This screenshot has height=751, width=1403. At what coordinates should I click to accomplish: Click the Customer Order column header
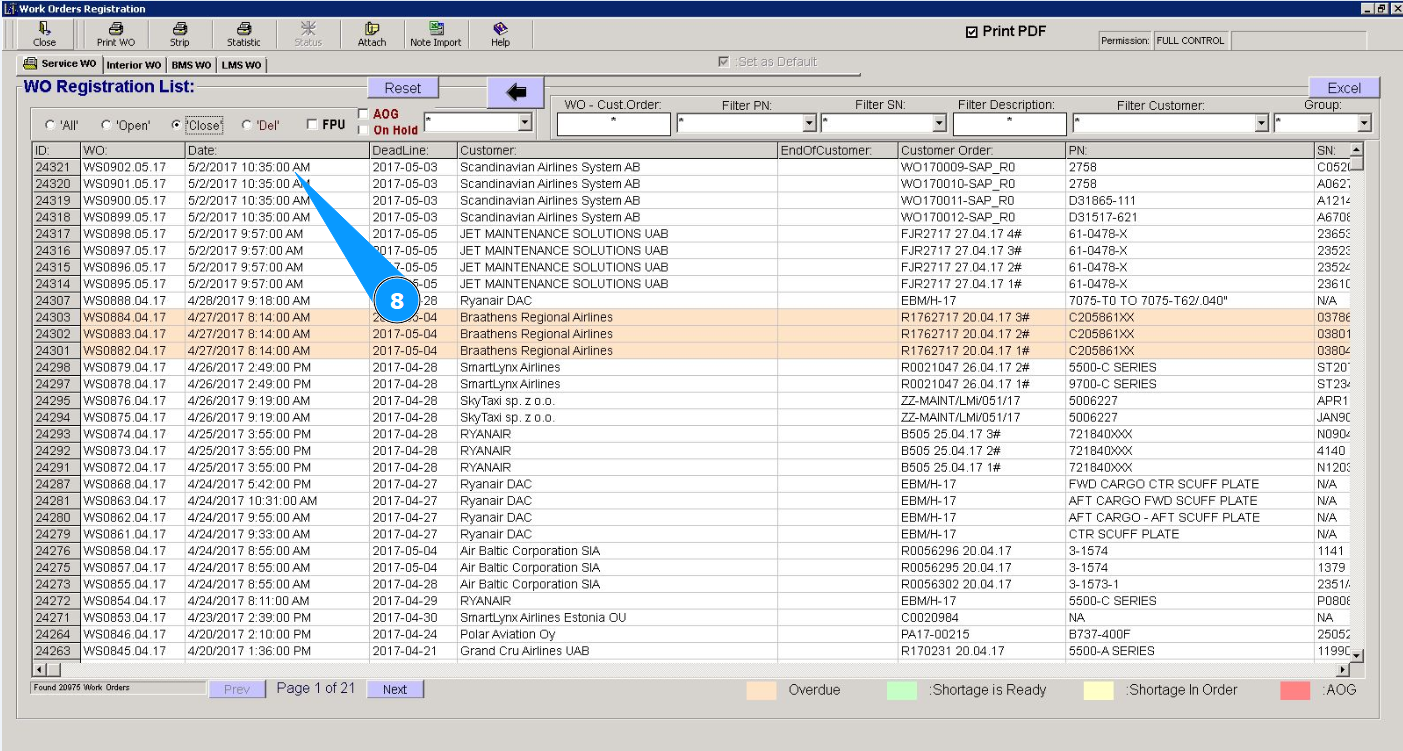pyautogui.click(x=982, y=150)
